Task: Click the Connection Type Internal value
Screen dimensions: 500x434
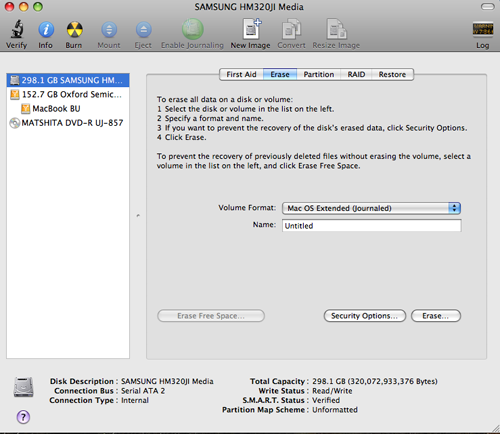Action: [x=135, y=400]
